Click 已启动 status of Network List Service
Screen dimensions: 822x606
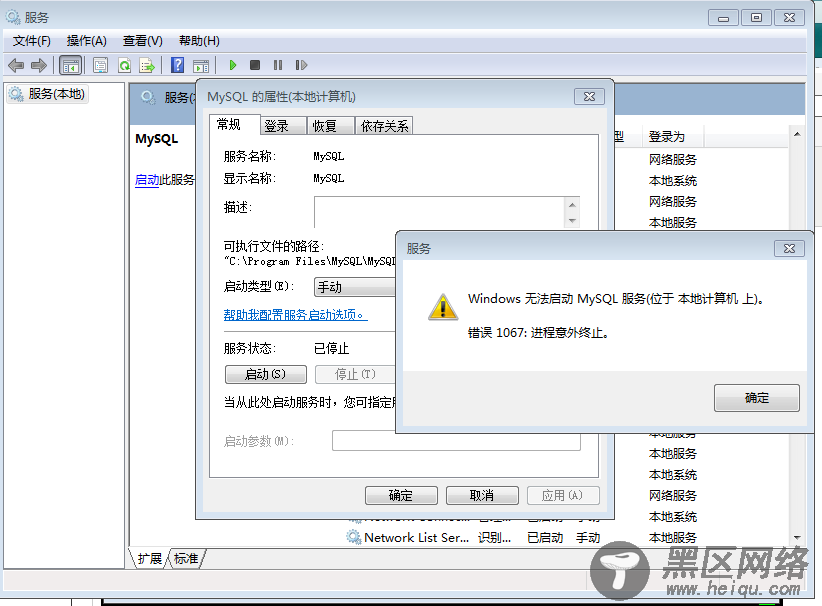[x=545, y=537]
